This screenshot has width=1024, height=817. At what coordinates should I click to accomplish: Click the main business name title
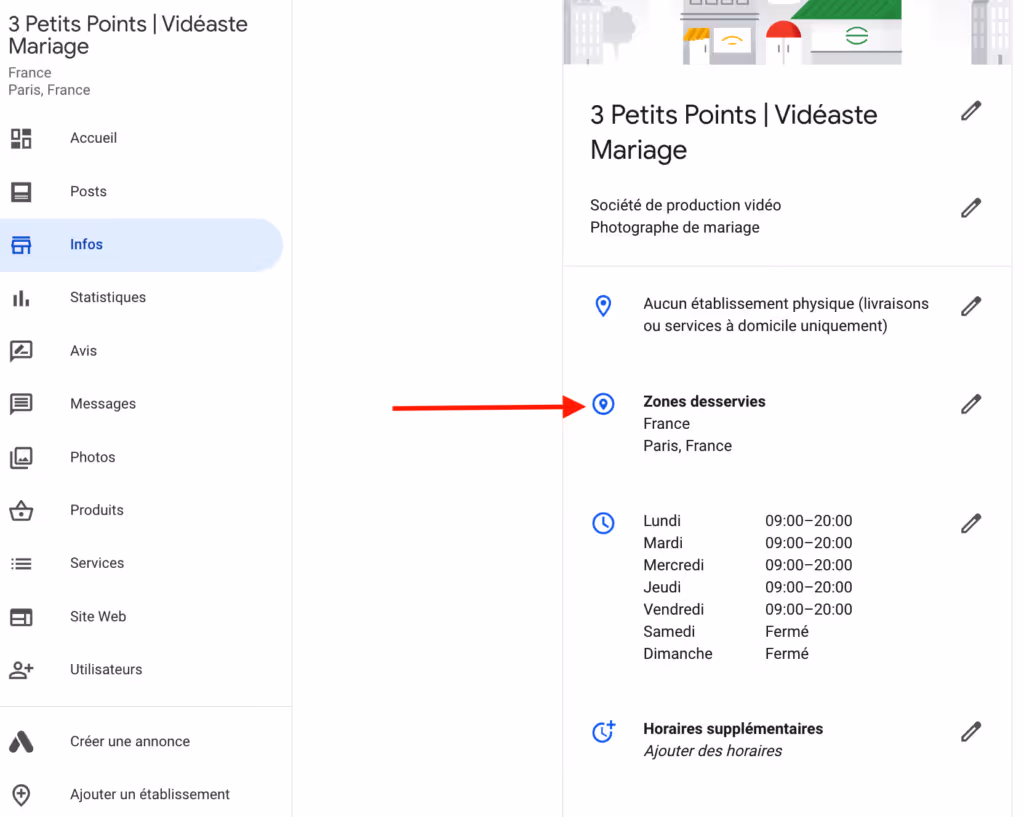[733, 133]
